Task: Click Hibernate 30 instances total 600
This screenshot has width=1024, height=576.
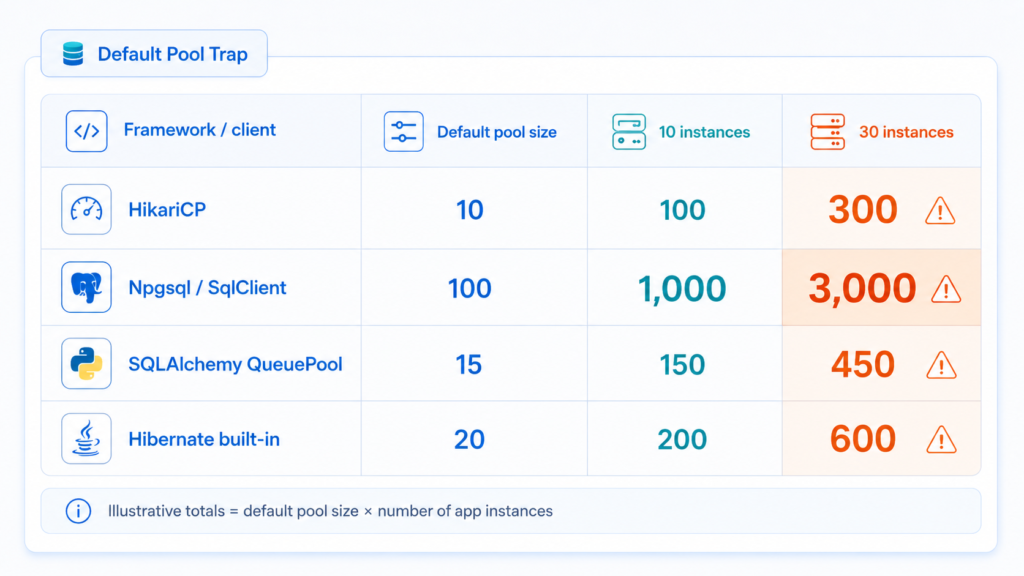Action: point(863,439)
